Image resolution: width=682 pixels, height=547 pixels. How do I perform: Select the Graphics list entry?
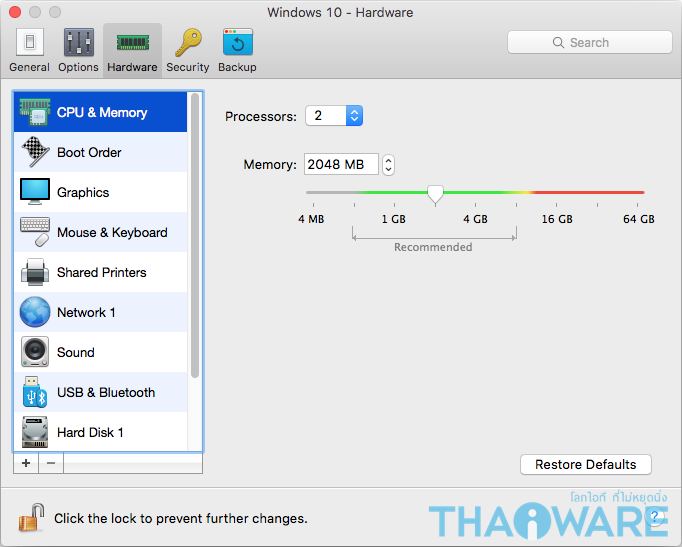pyautogui.click(x=100, y=192)
